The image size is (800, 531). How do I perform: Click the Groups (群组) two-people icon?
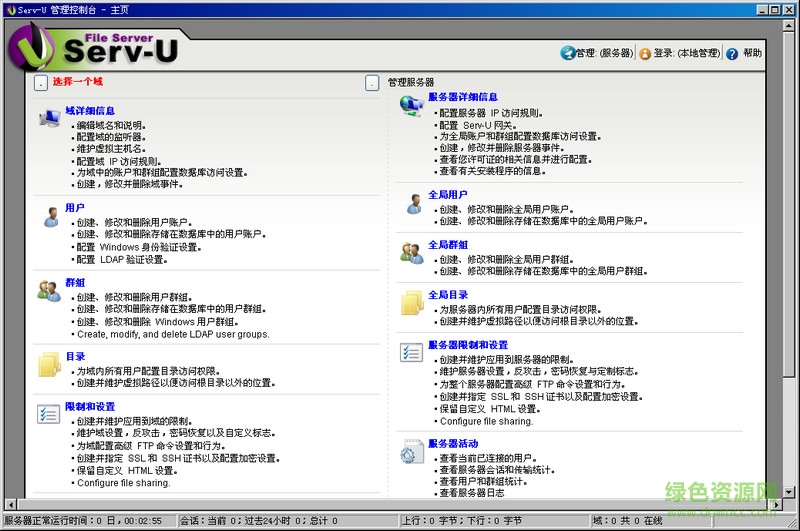coord(49,291)
